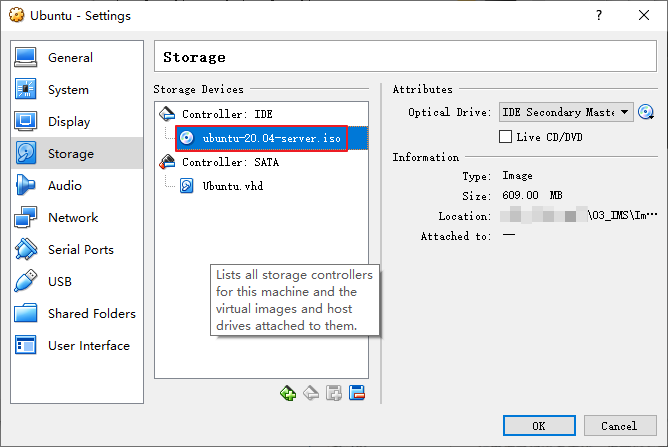Open the General settings page
The image size is (668, 447).
tap(70, 58)
